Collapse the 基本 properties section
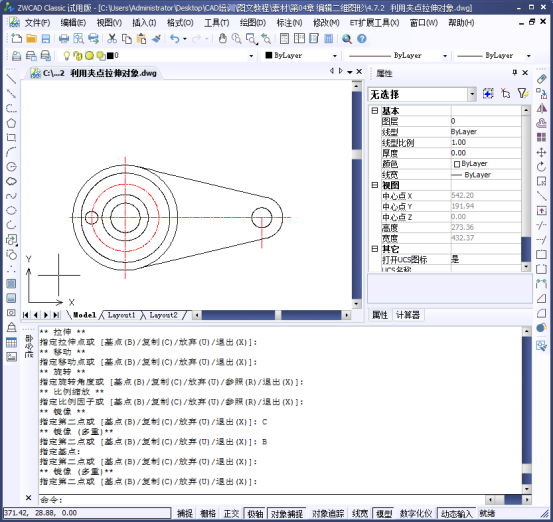This screenshot has height=522, width=553. (375, 111)
